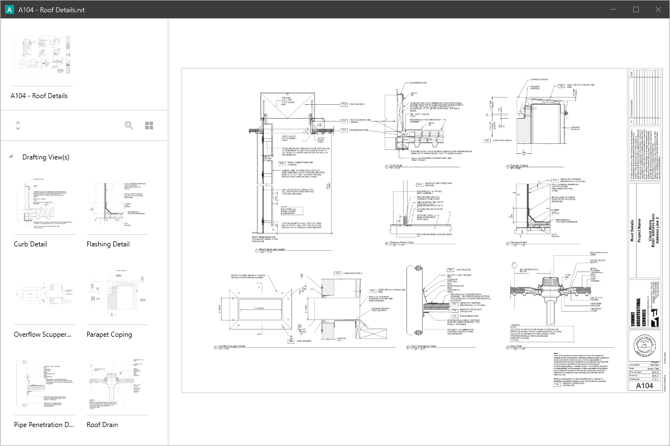Maximize the viewer window
The width and height of the screenshot is (670, 446).
pyautogui.click(x=635, y=9)
